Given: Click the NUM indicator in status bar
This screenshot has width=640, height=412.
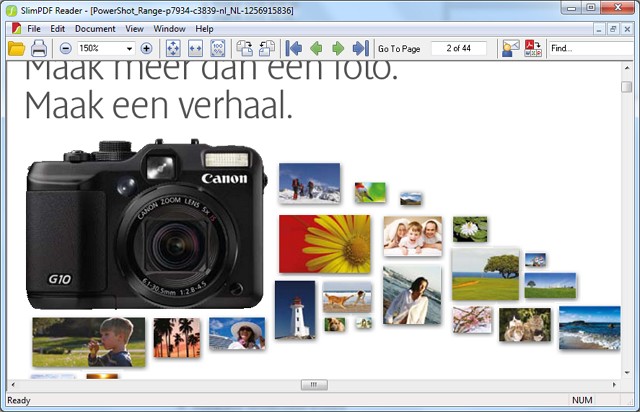Looking at the screenshot, I should [x=582, y=400].
